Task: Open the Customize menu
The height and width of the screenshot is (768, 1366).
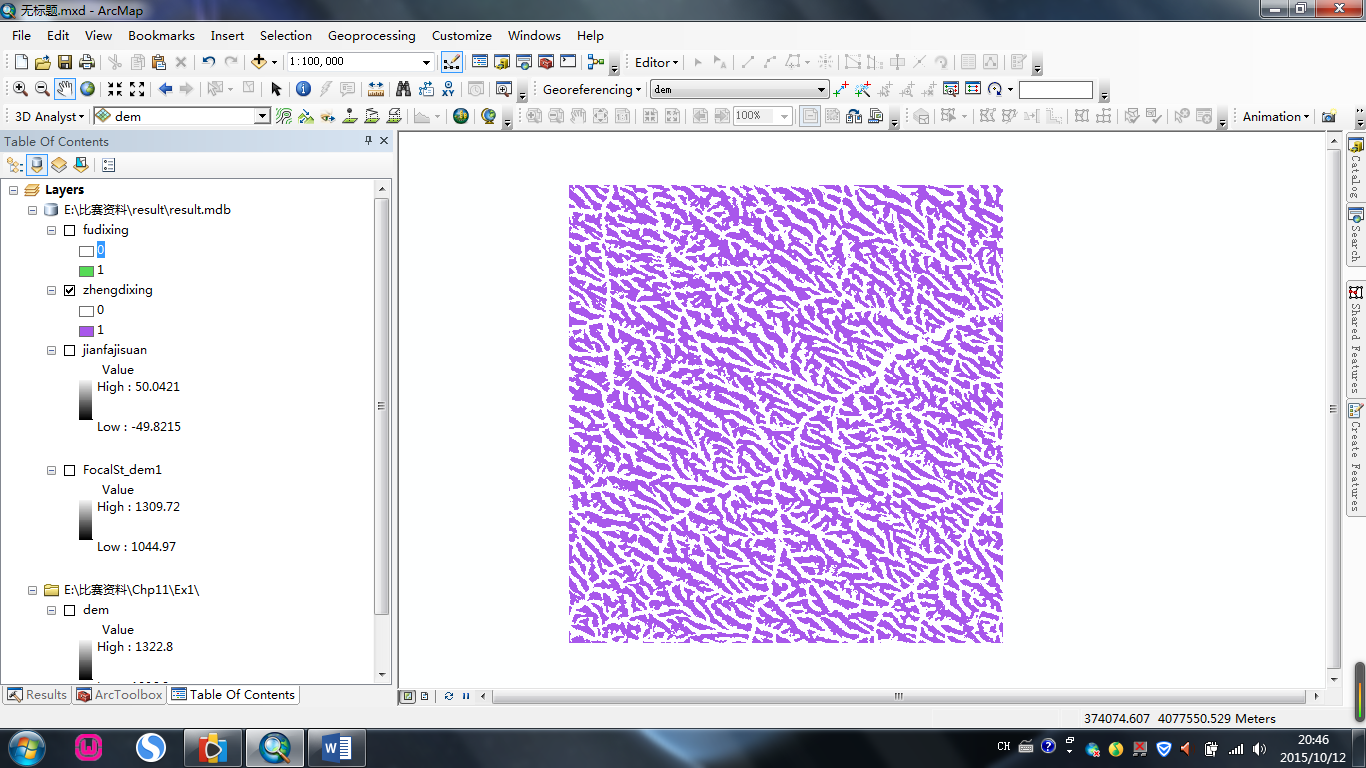Action: click(461, 35)
